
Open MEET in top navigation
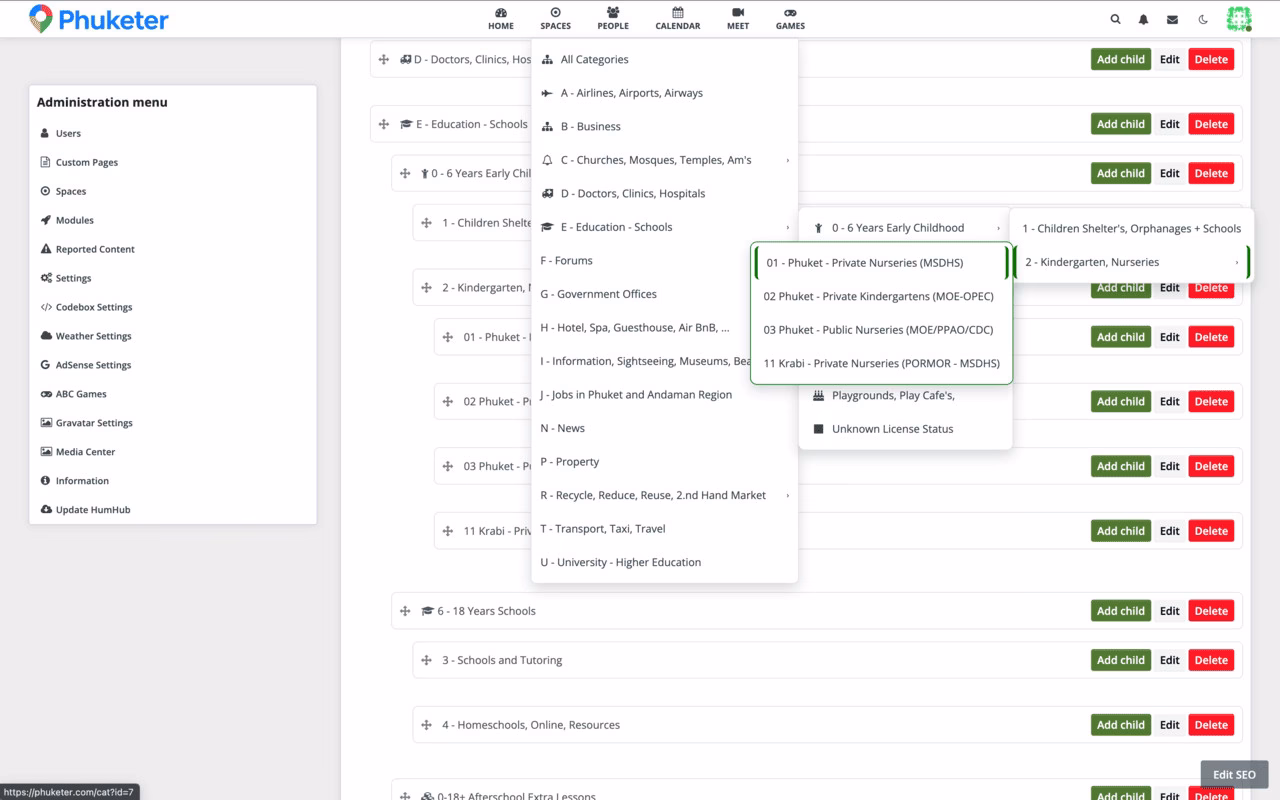(738, 19)
